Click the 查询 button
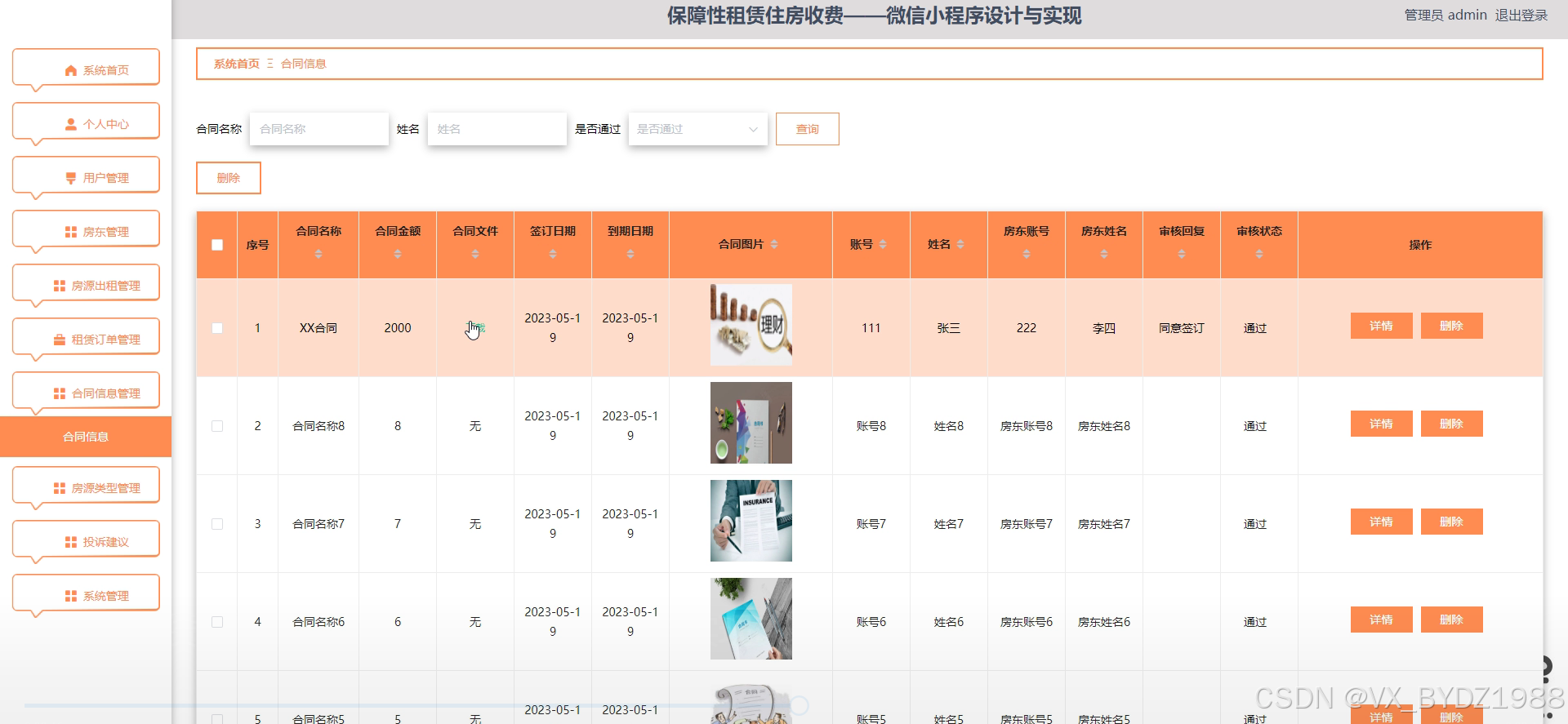This screenshot has width=1568, height=724. (808, 129)
